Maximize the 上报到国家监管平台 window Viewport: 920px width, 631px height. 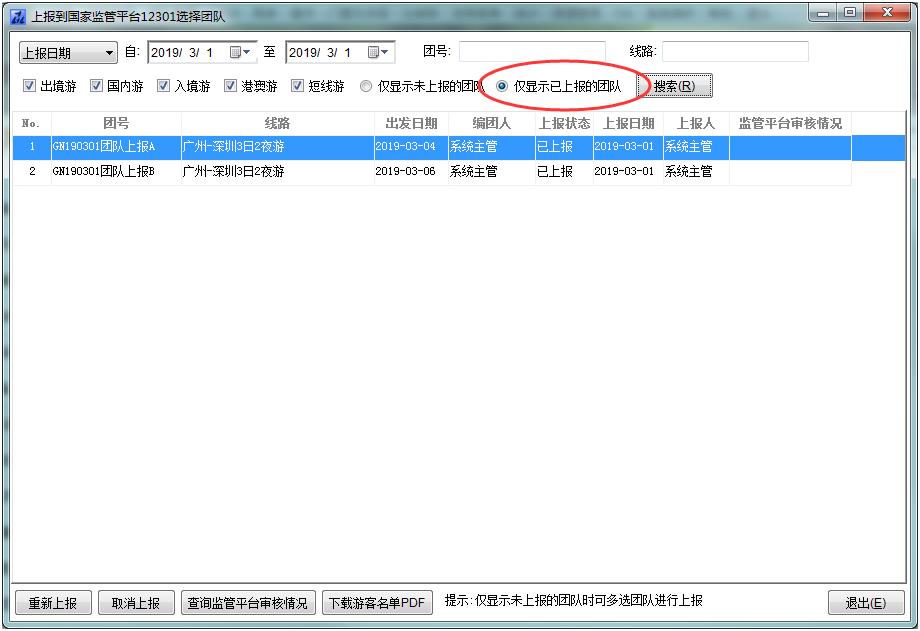tap(850, 13)
